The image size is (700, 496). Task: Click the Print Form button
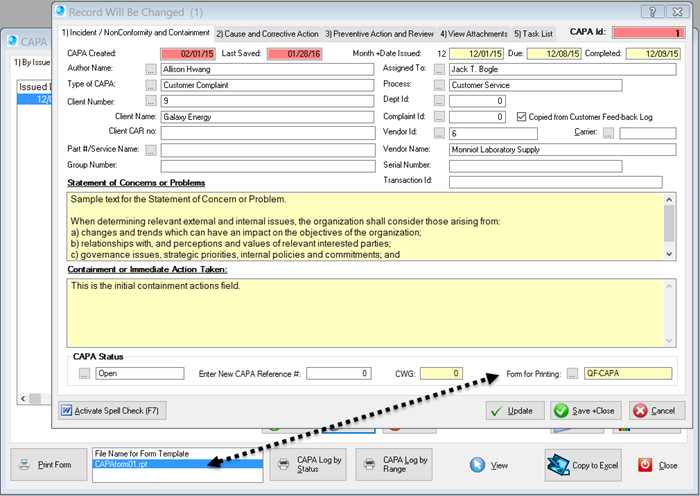point(48,465)
